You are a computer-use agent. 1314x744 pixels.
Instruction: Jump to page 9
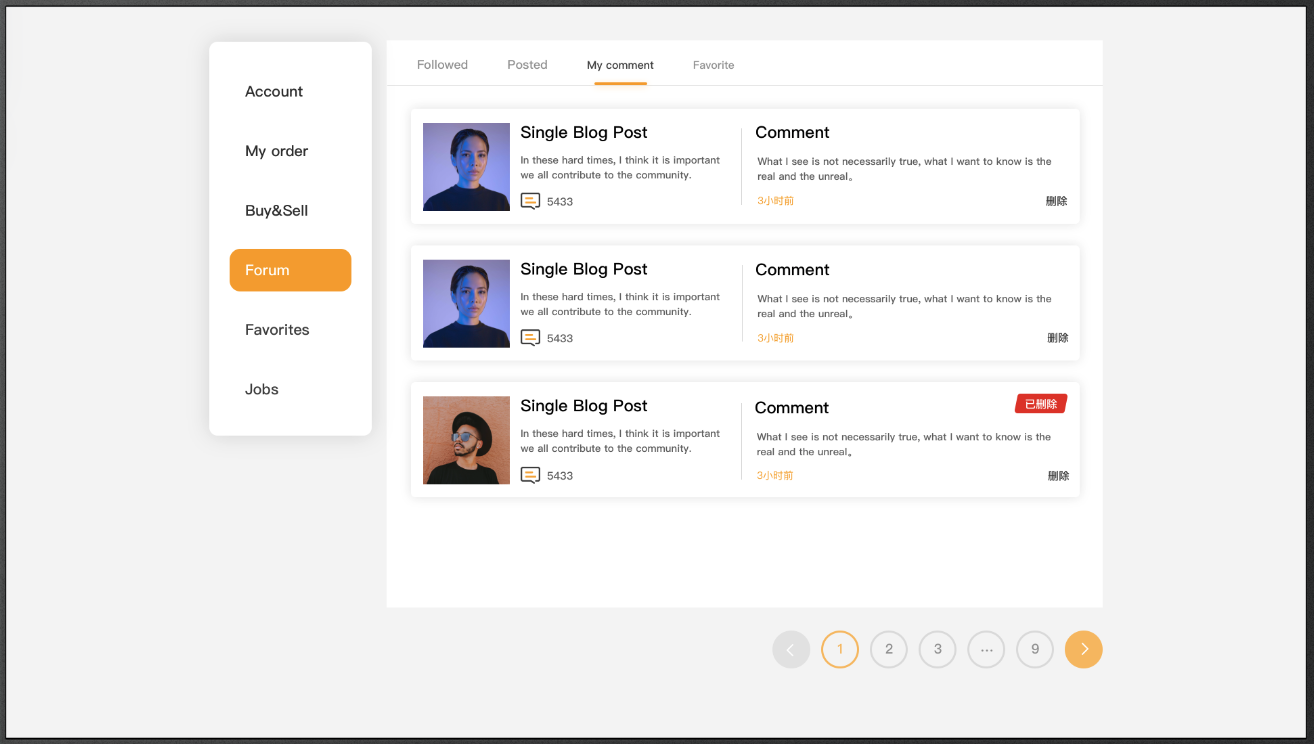1035,649
